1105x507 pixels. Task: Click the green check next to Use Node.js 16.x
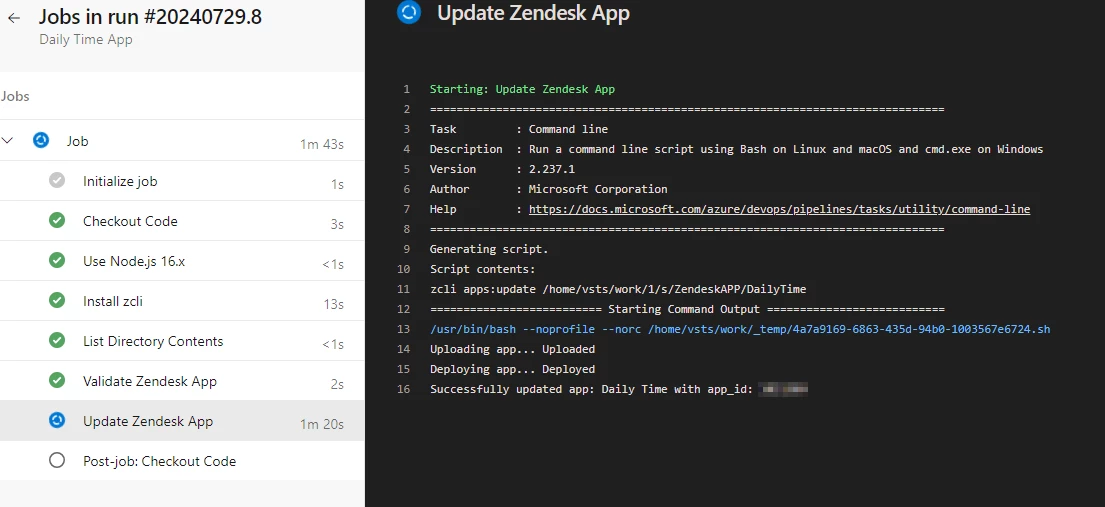tap(57, 261)
